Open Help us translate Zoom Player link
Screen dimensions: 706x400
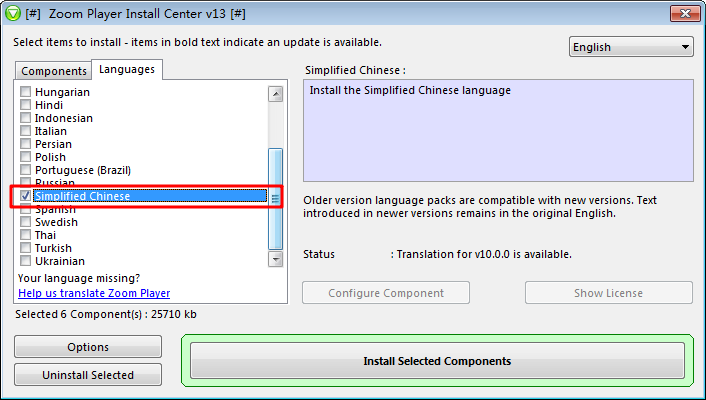pyautogui.click(x=94, y=293)
